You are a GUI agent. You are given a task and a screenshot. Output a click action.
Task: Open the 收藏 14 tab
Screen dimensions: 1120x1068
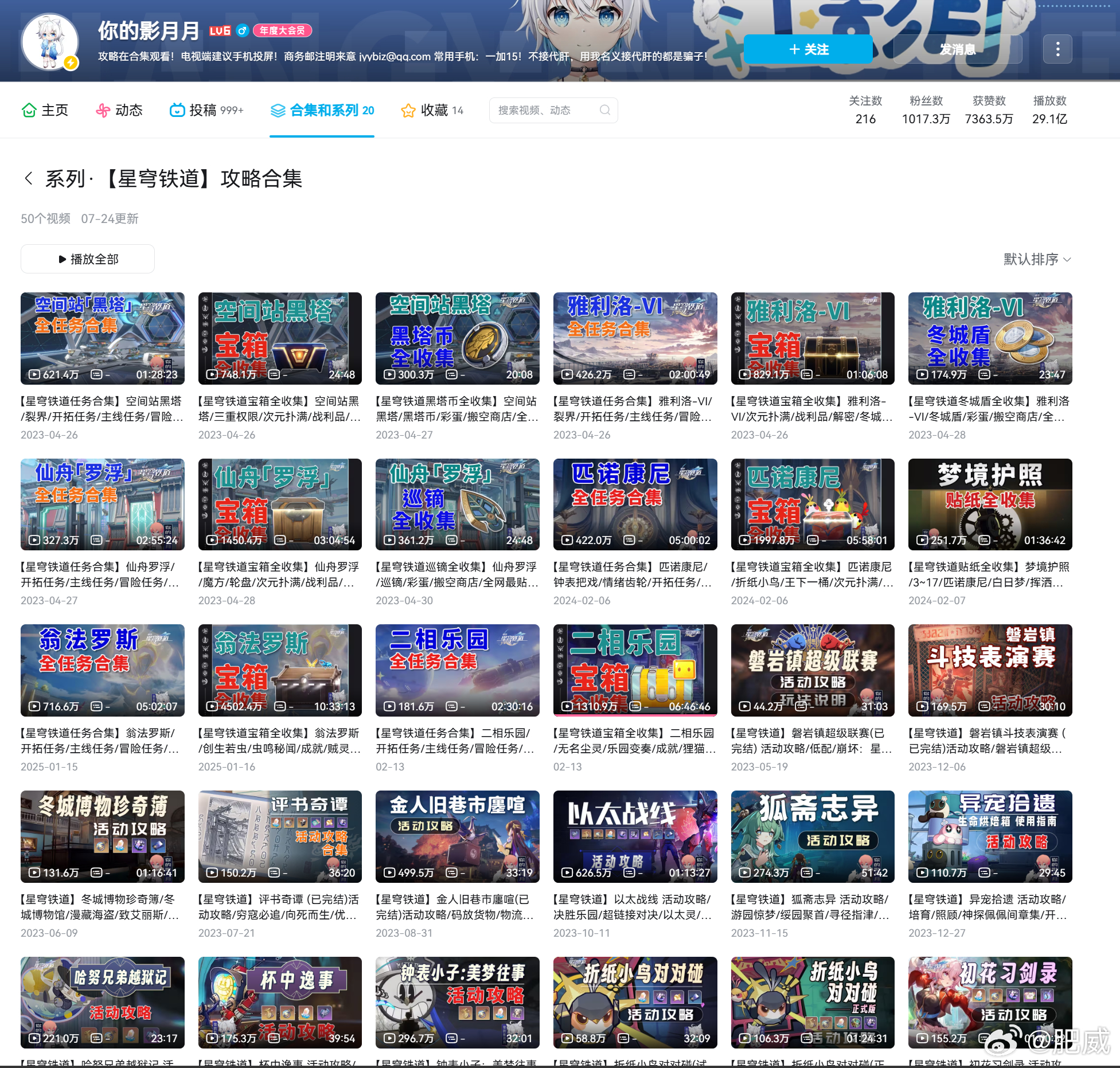(432, 110)
